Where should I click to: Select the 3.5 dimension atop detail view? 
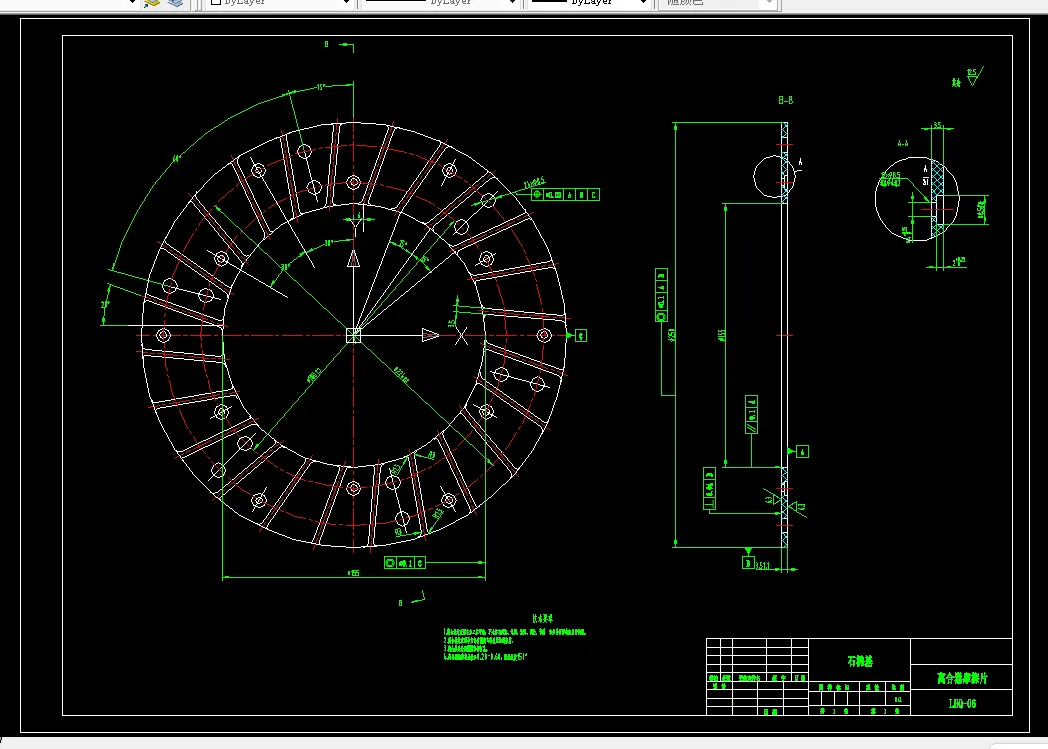tap(937, 125)
